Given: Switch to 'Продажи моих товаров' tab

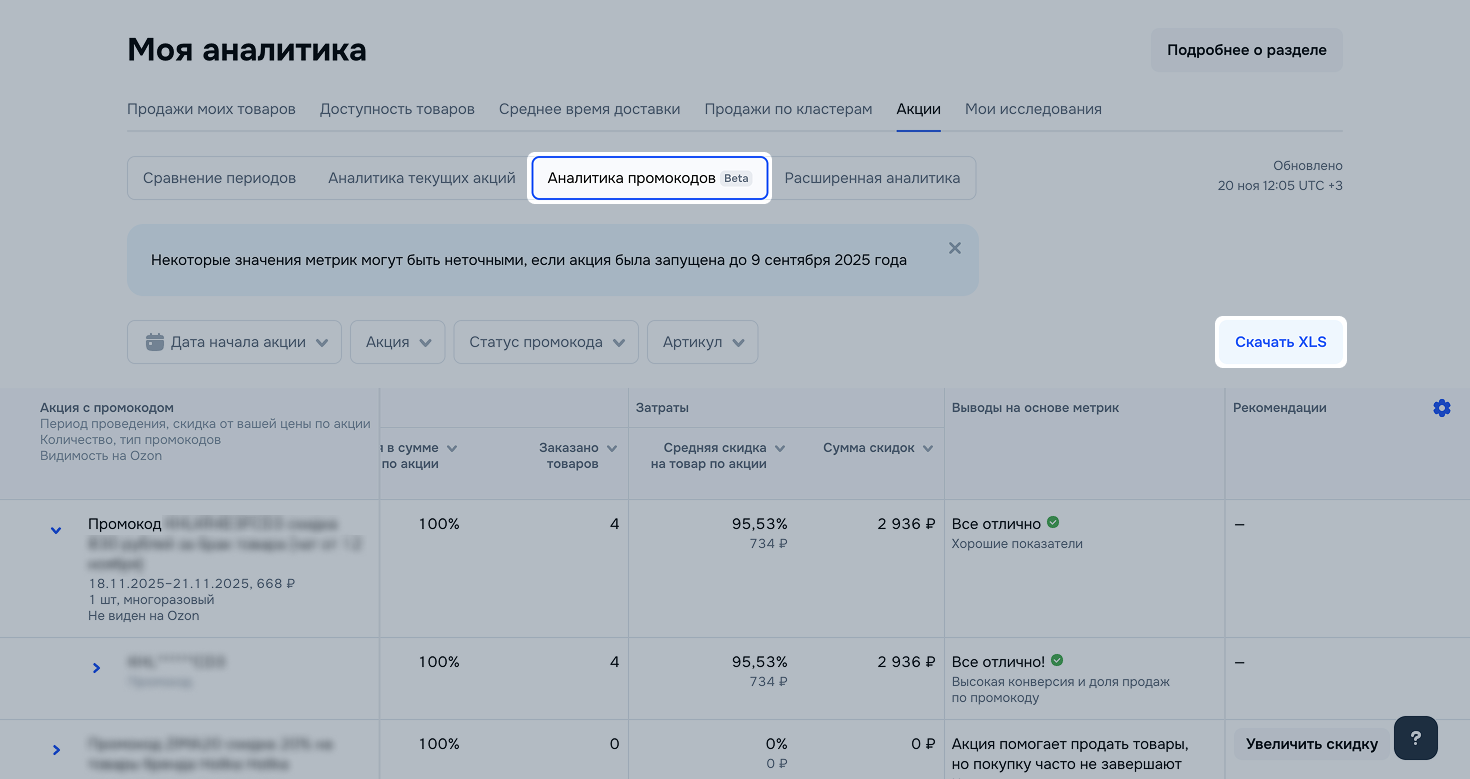Looking at the screenshot, I should [x=211, y=109].
